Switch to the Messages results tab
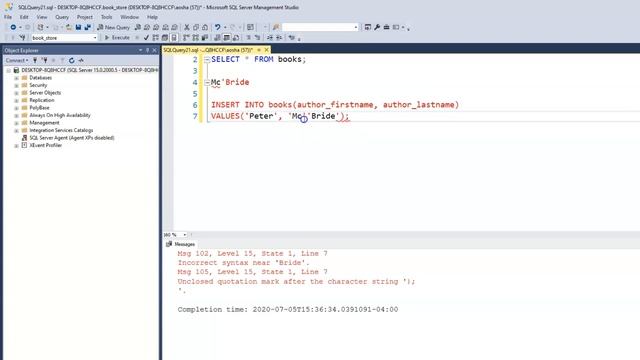Screen dimensions: 640x360 (x=181, y=244)
